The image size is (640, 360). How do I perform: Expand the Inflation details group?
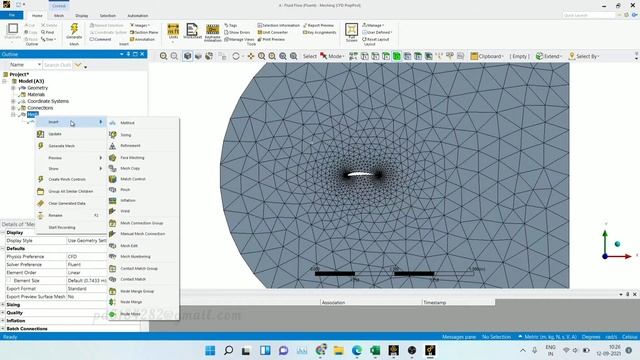pyautogui.click(x=2, y=321)
